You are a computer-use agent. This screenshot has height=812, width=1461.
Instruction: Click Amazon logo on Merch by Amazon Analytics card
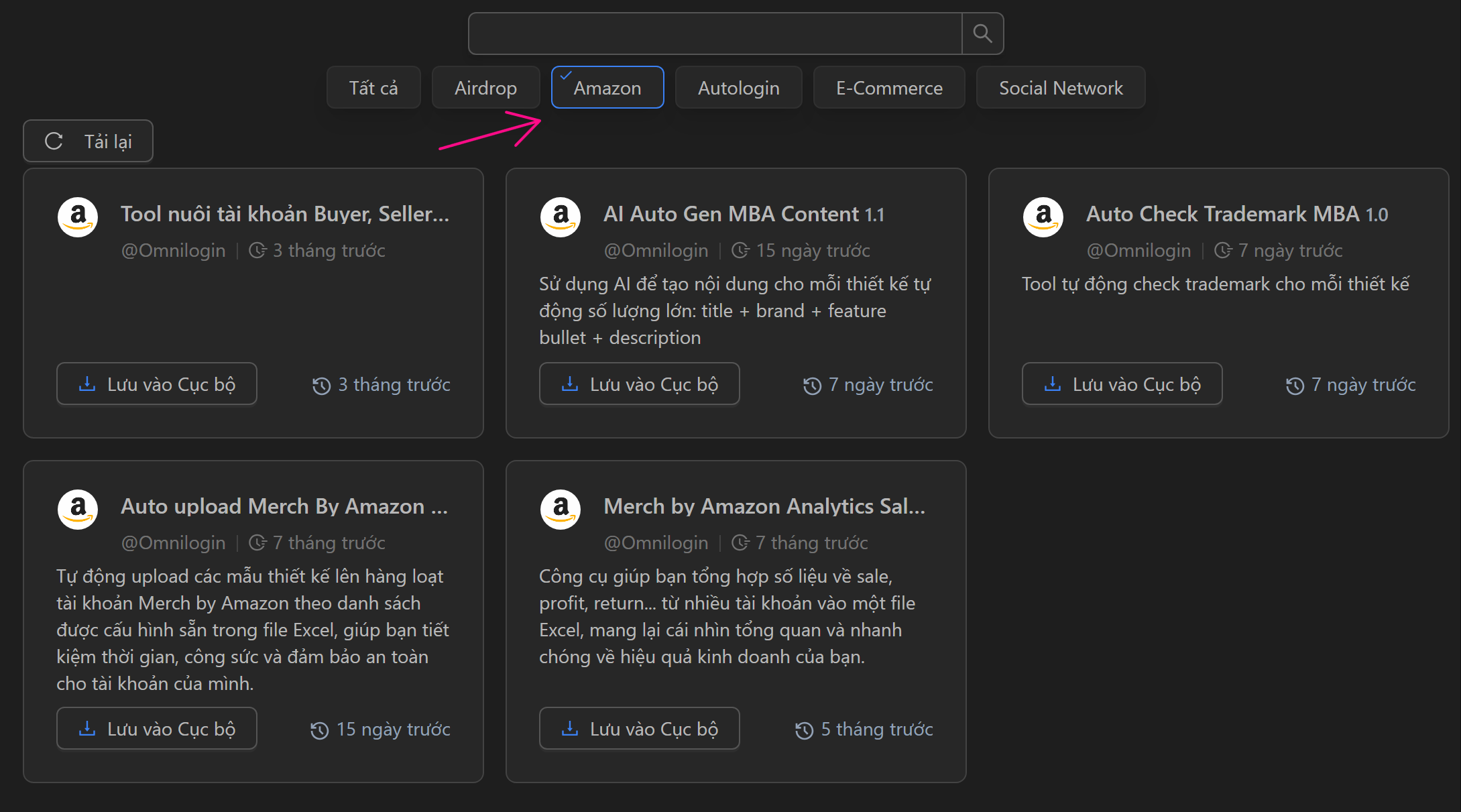click(561, 509)
